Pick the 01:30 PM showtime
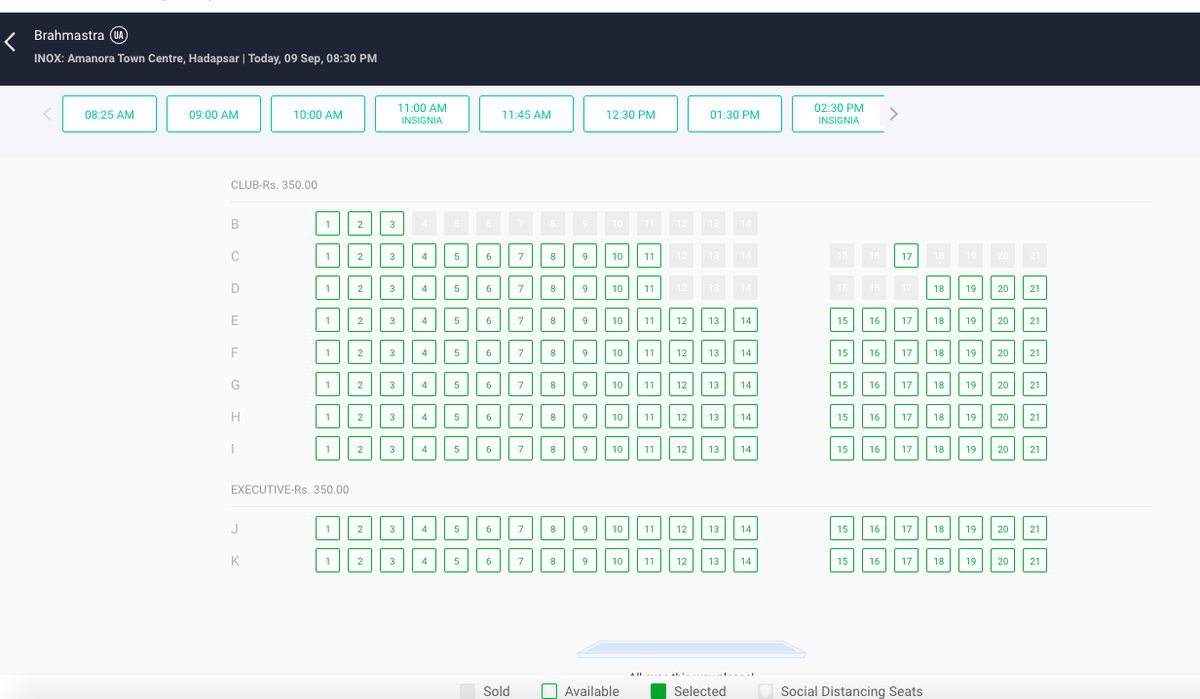The width and height of the screenshot is (1200, 699). (x=735, y=114)
